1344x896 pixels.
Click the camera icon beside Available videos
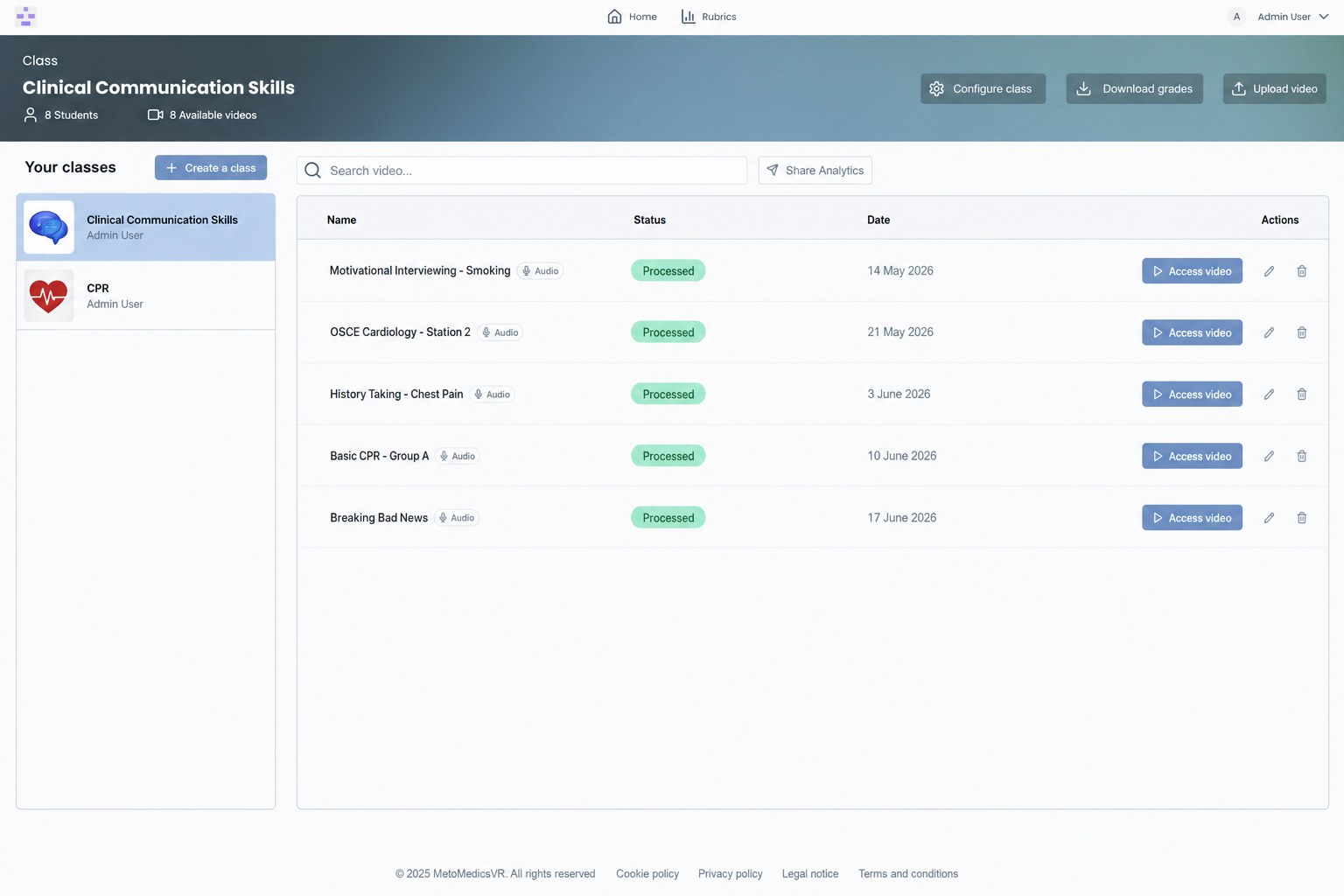[156, 115]
